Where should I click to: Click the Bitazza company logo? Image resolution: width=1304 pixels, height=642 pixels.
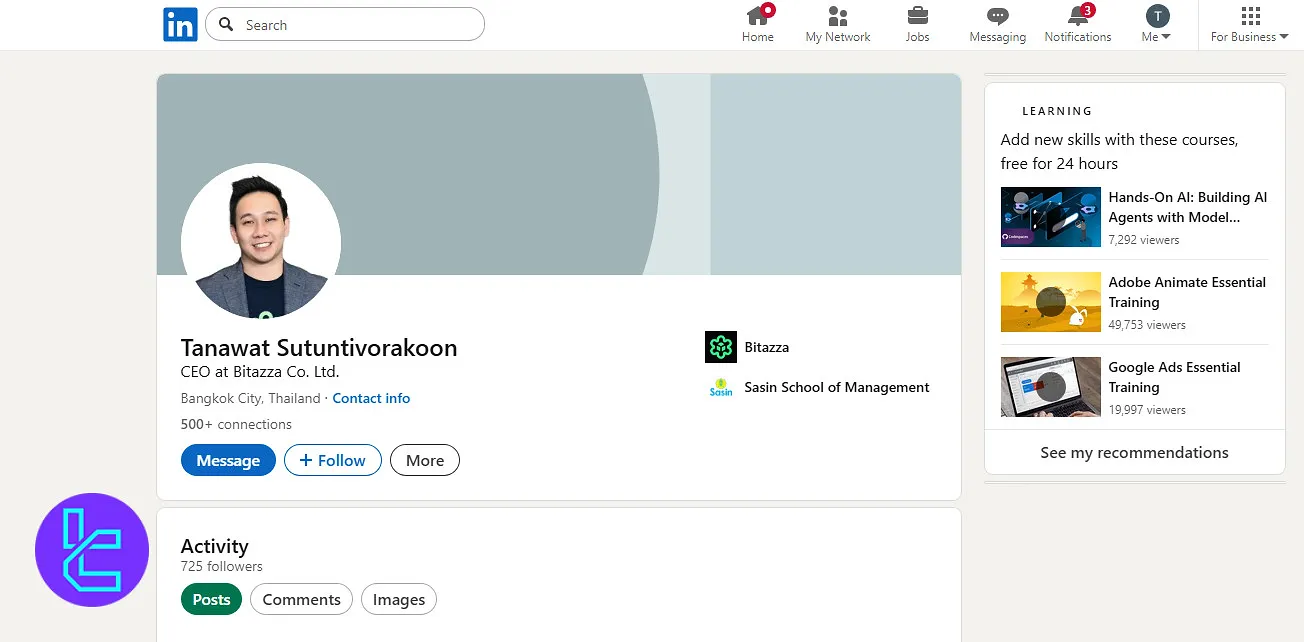[x=720, y=347]
